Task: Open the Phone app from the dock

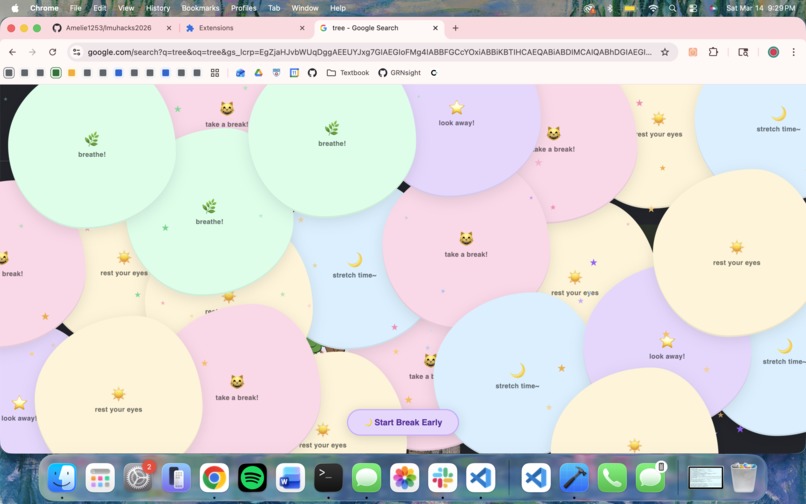Action: (612, 478)
